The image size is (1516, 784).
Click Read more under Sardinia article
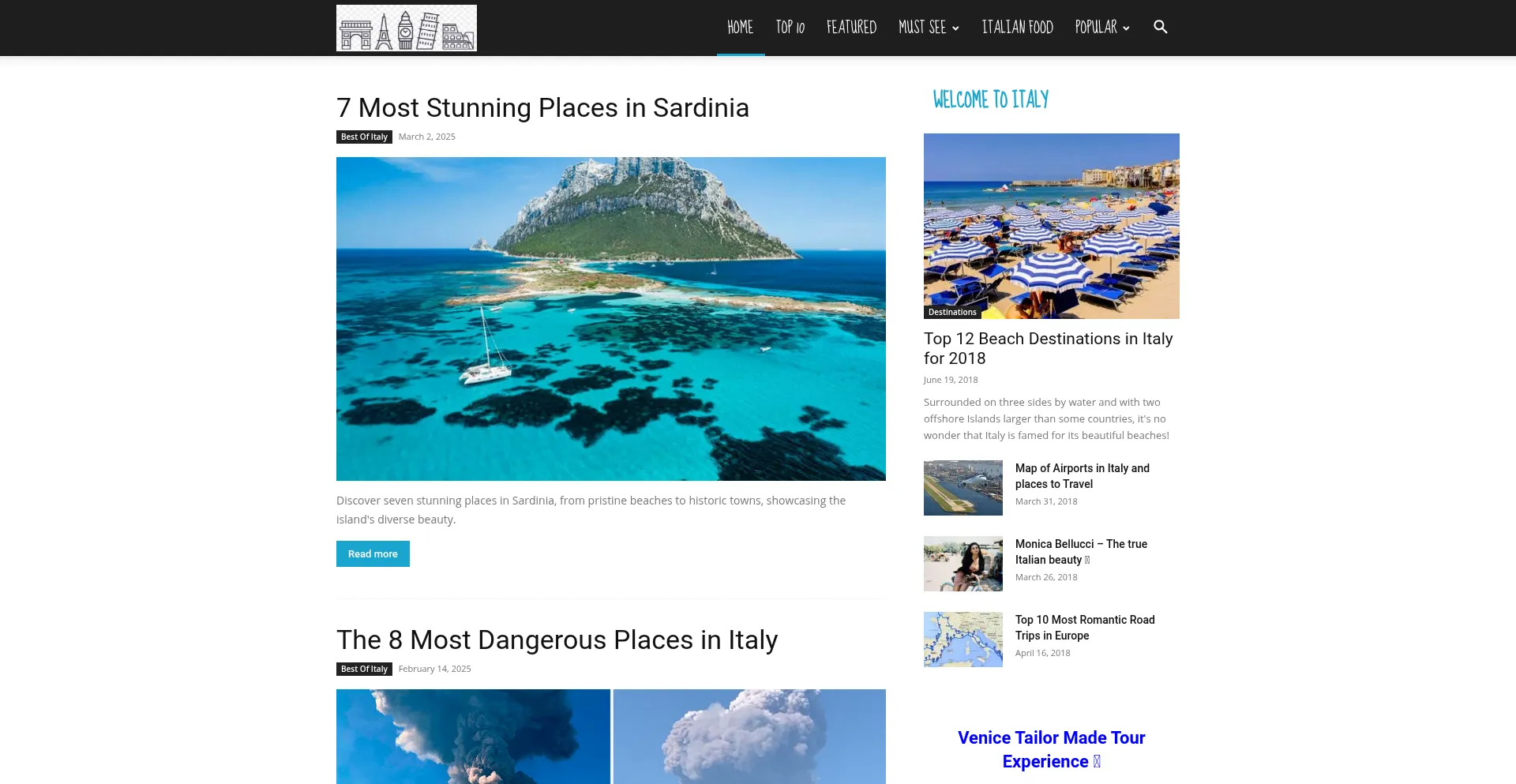pyautogui.click(x=373, y=553)
